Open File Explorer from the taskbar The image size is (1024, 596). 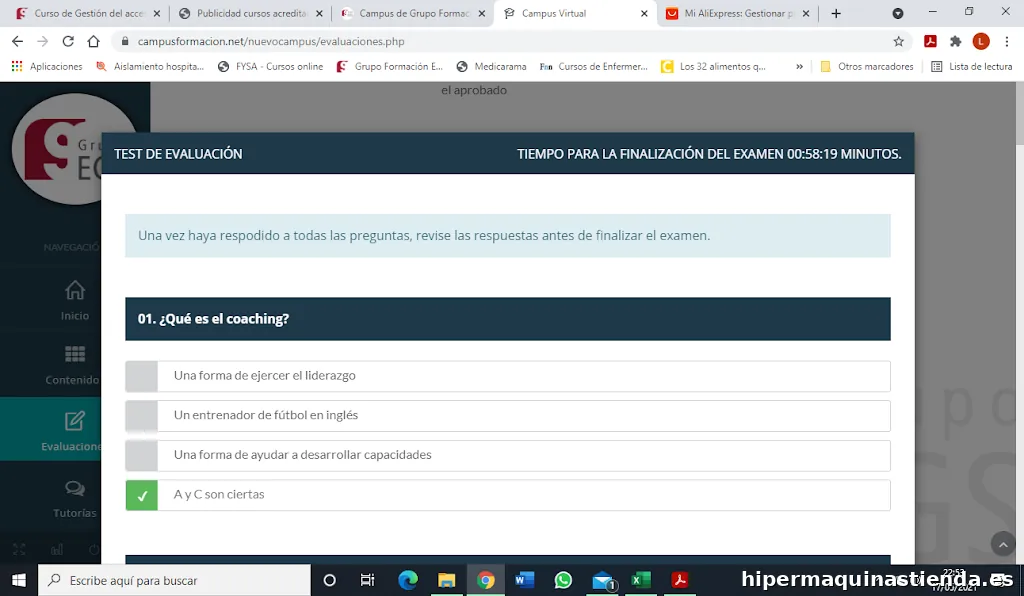coord(447,580)
